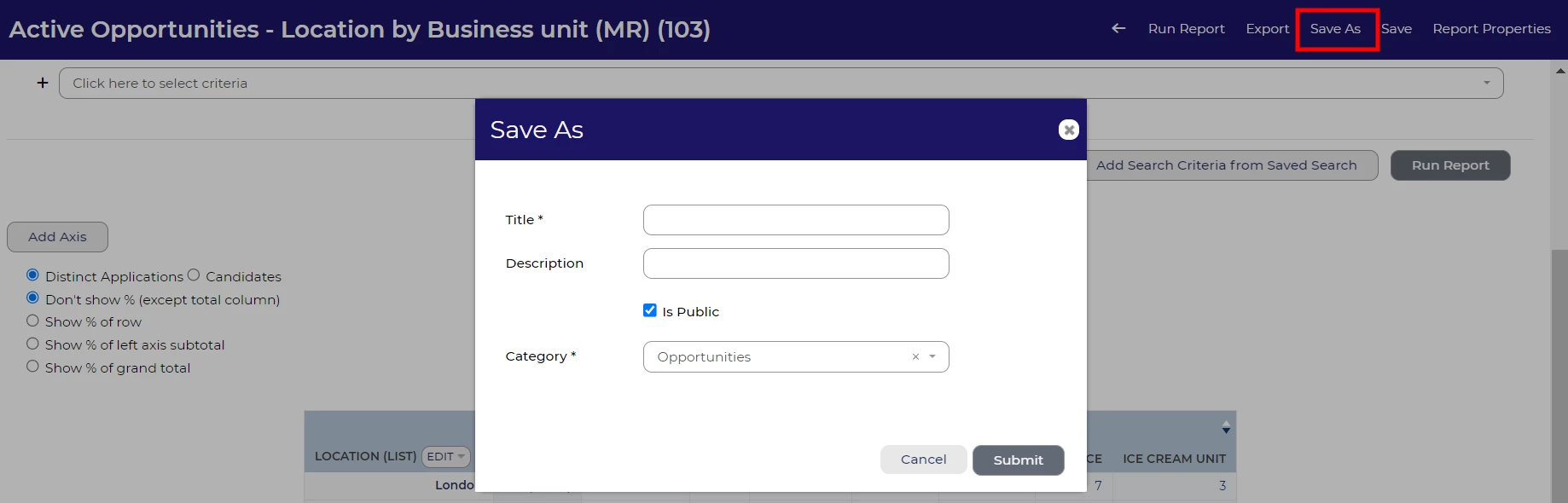Select the Candidates radio button

[194, 275]
